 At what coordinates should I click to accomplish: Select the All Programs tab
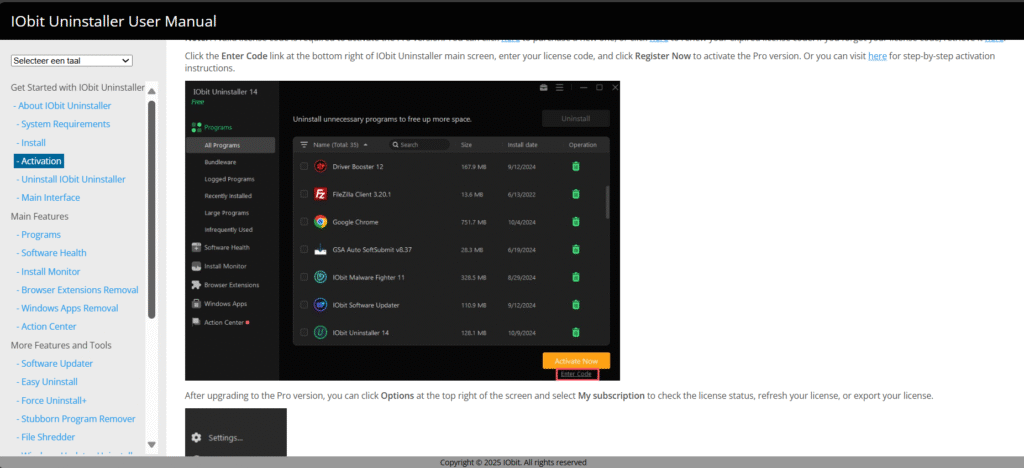tap(231, 145)
